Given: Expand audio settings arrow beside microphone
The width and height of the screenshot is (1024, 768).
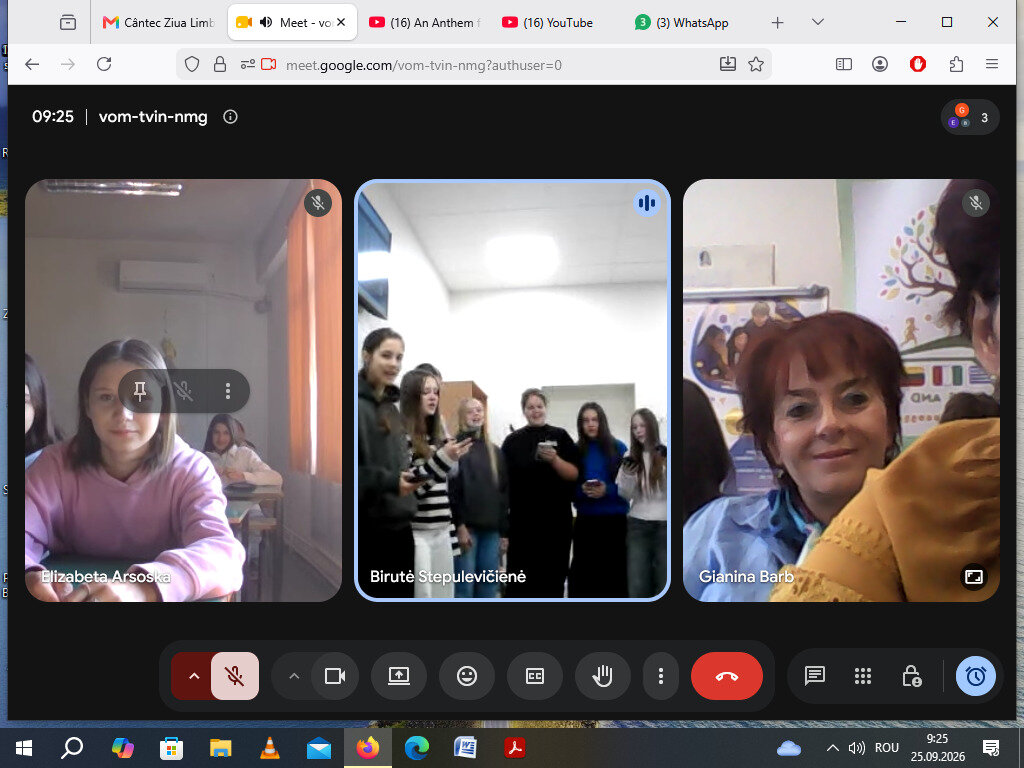Looking at the screenshot, I should 193,676.
